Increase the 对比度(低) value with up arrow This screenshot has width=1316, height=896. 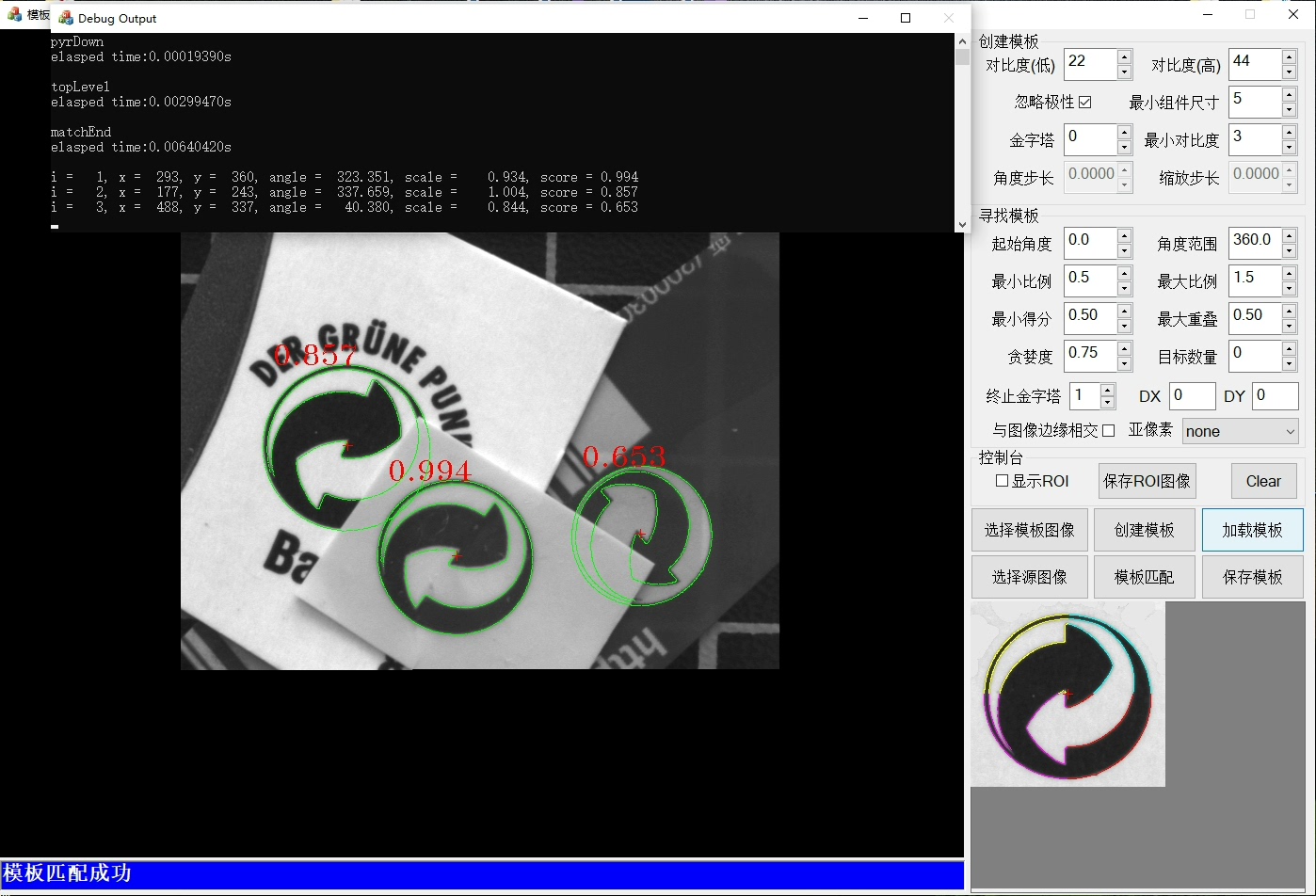[1124, 57]
